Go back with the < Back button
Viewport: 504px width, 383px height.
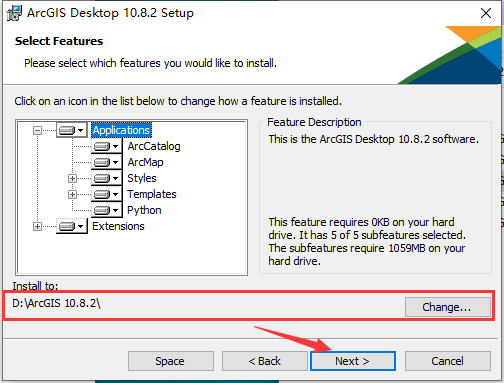(265, 361)
